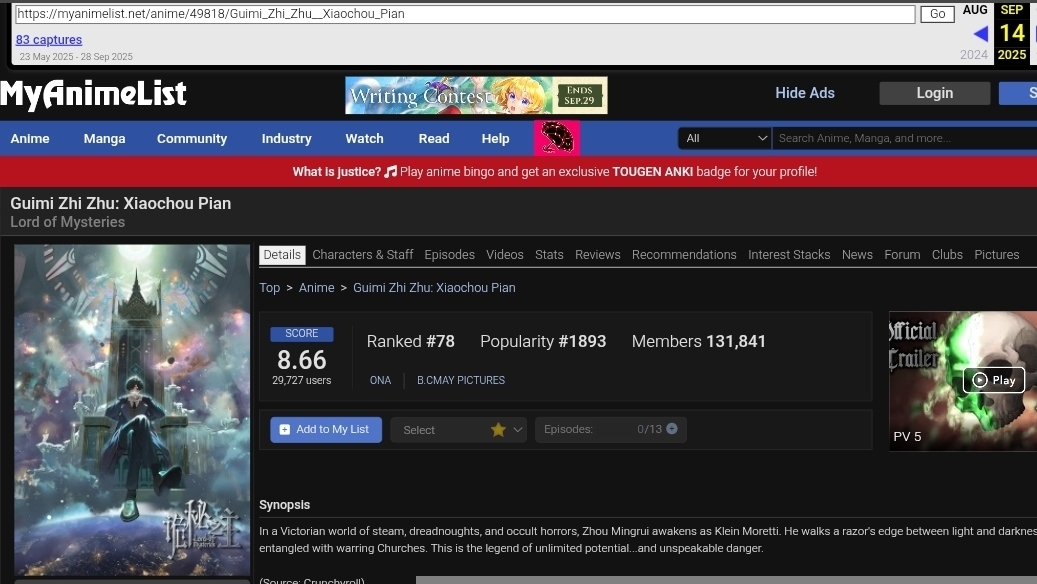Click the pink umbrella icon in navbar

(557, 138)
